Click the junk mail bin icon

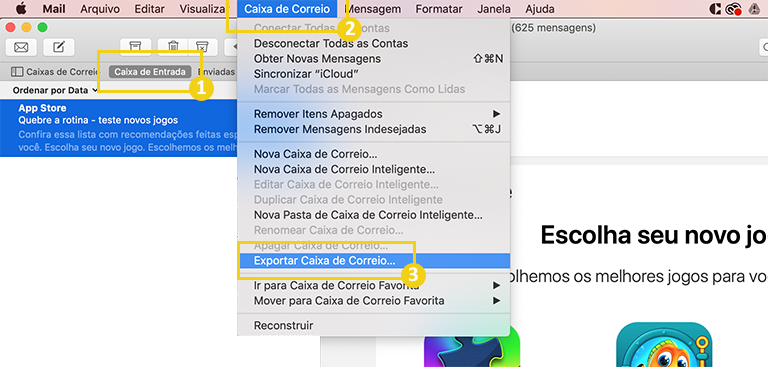click(203, 48)
